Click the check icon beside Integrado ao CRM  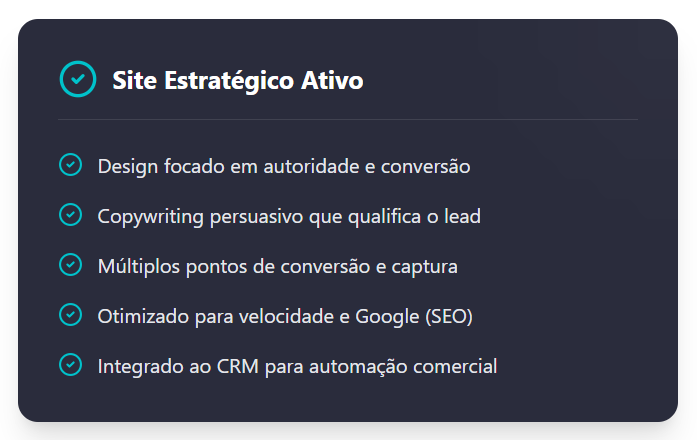click(70, 365)
